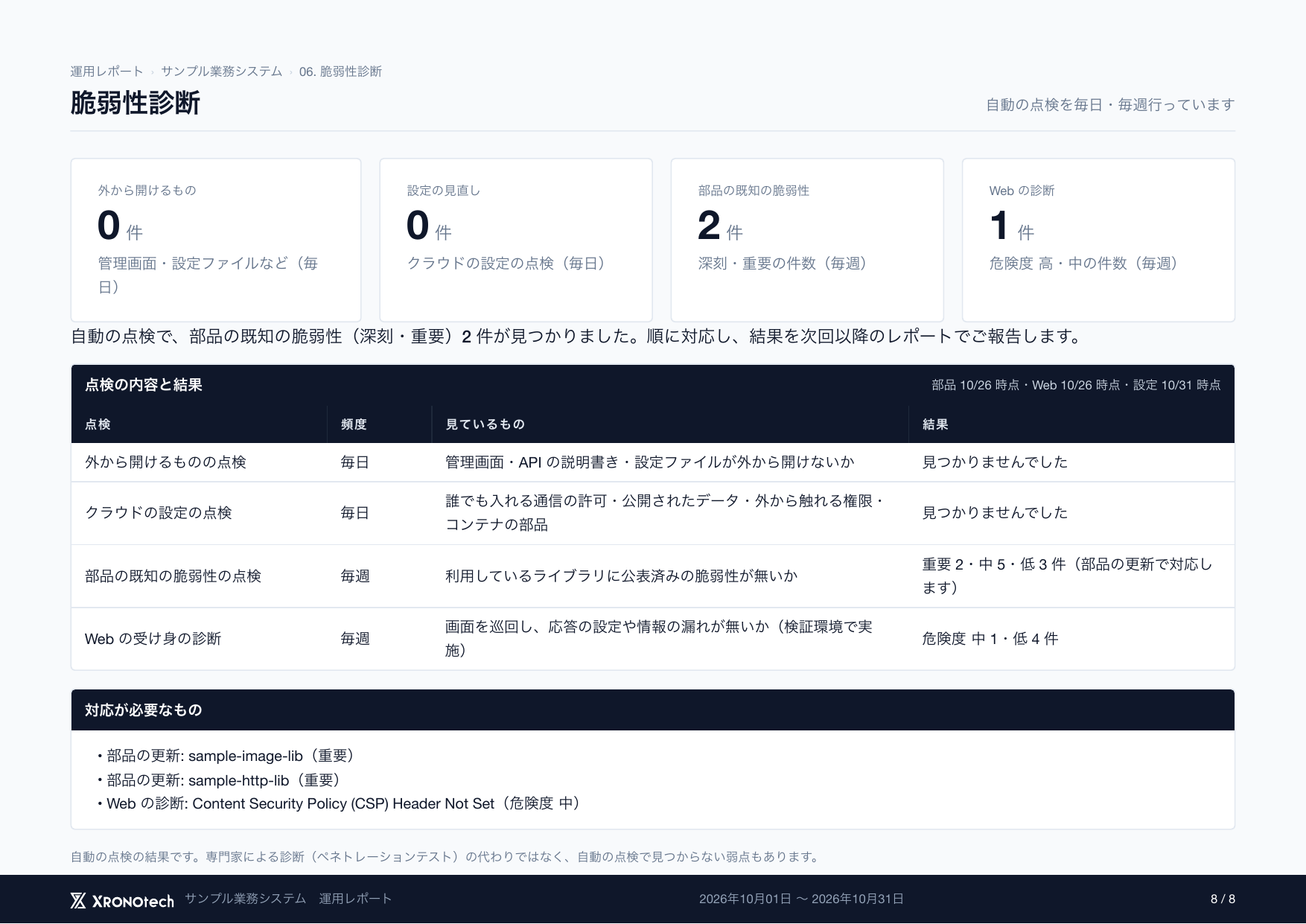Click the 8 / 8 page number
1306x924 pixels.
click(1223, 899)
